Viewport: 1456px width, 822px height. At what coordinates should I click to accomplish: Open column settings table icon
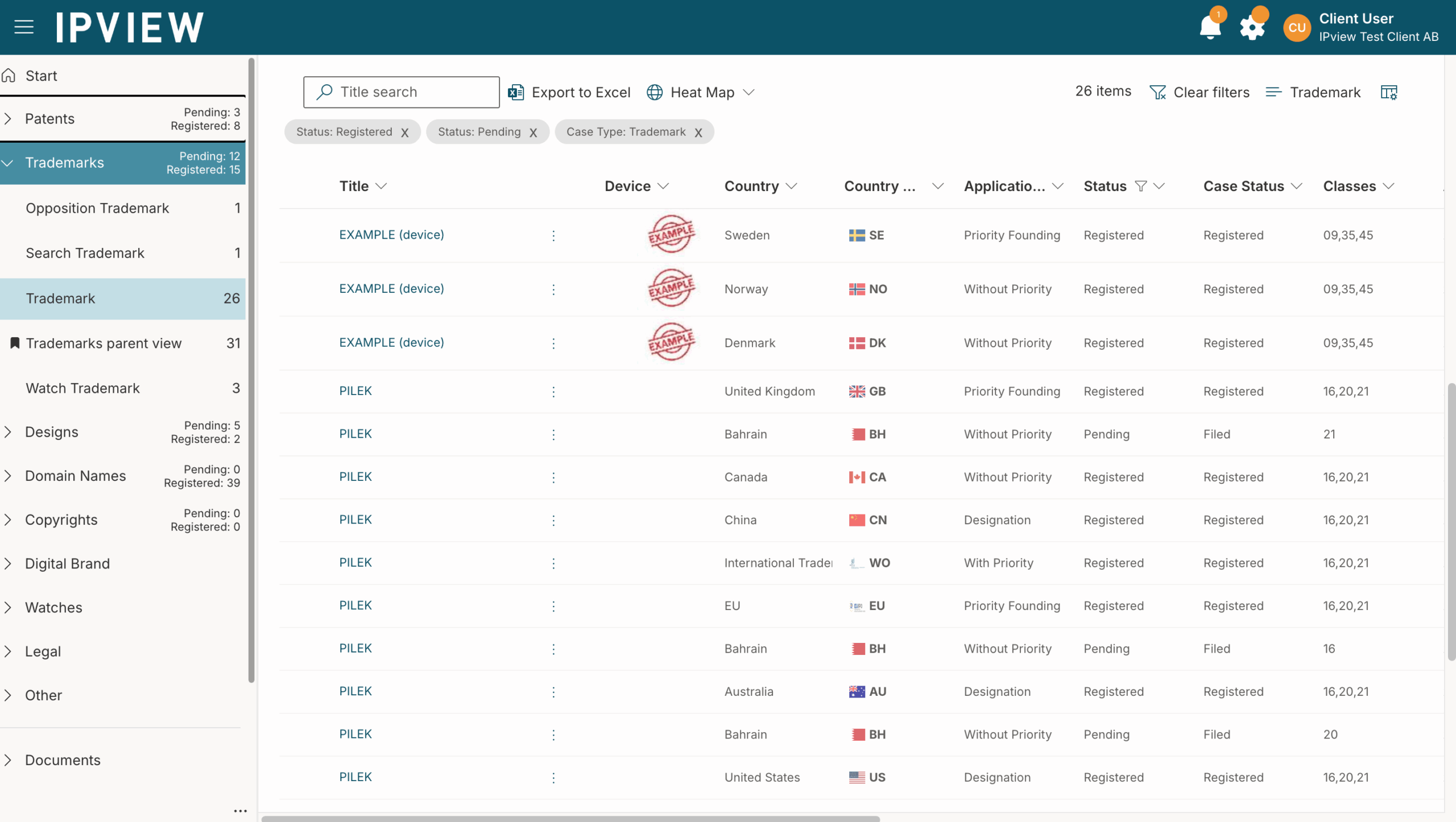pos(1389,92)
